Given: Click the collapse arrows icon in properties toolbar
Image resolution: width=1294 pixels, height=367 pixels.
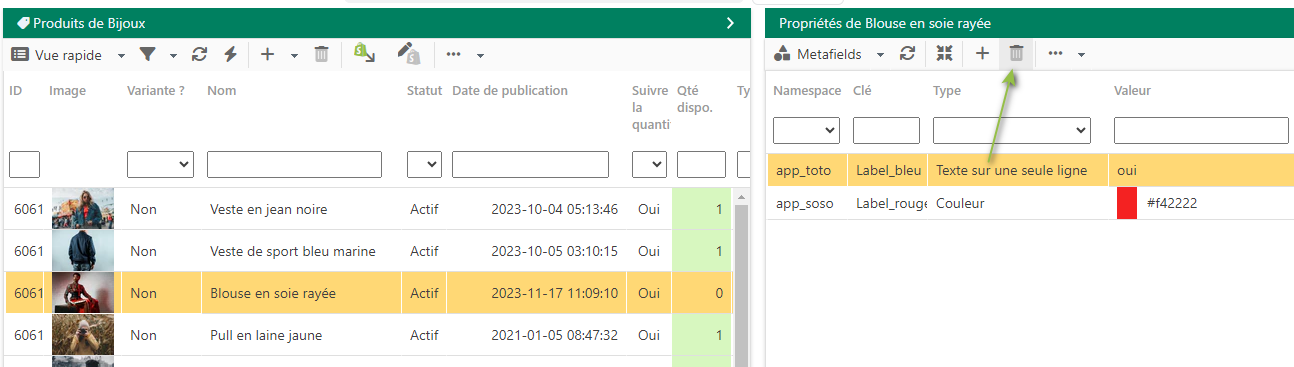Looking at the screenshot, I should [944, 55].
